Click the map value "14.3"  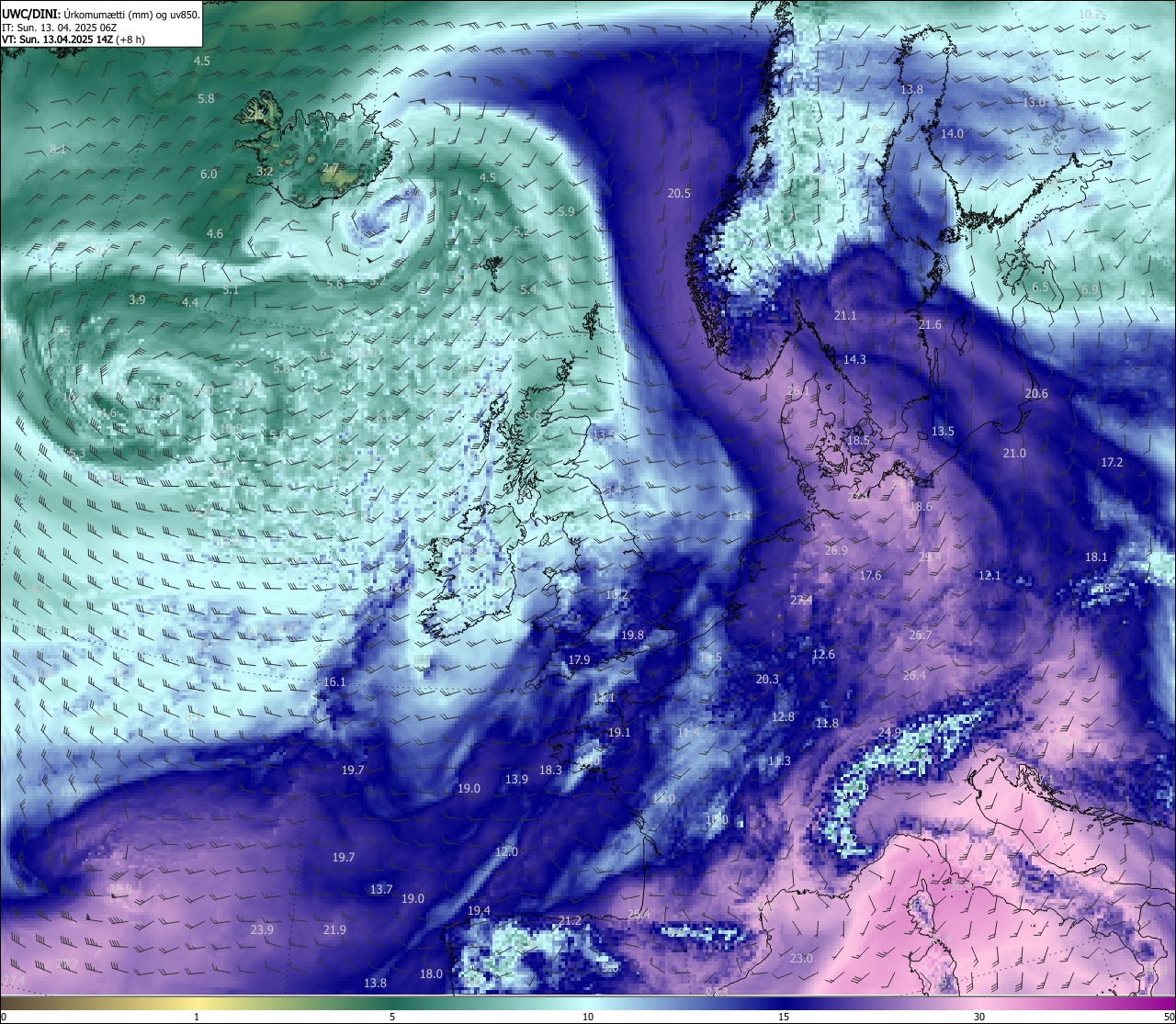(854, 359)
